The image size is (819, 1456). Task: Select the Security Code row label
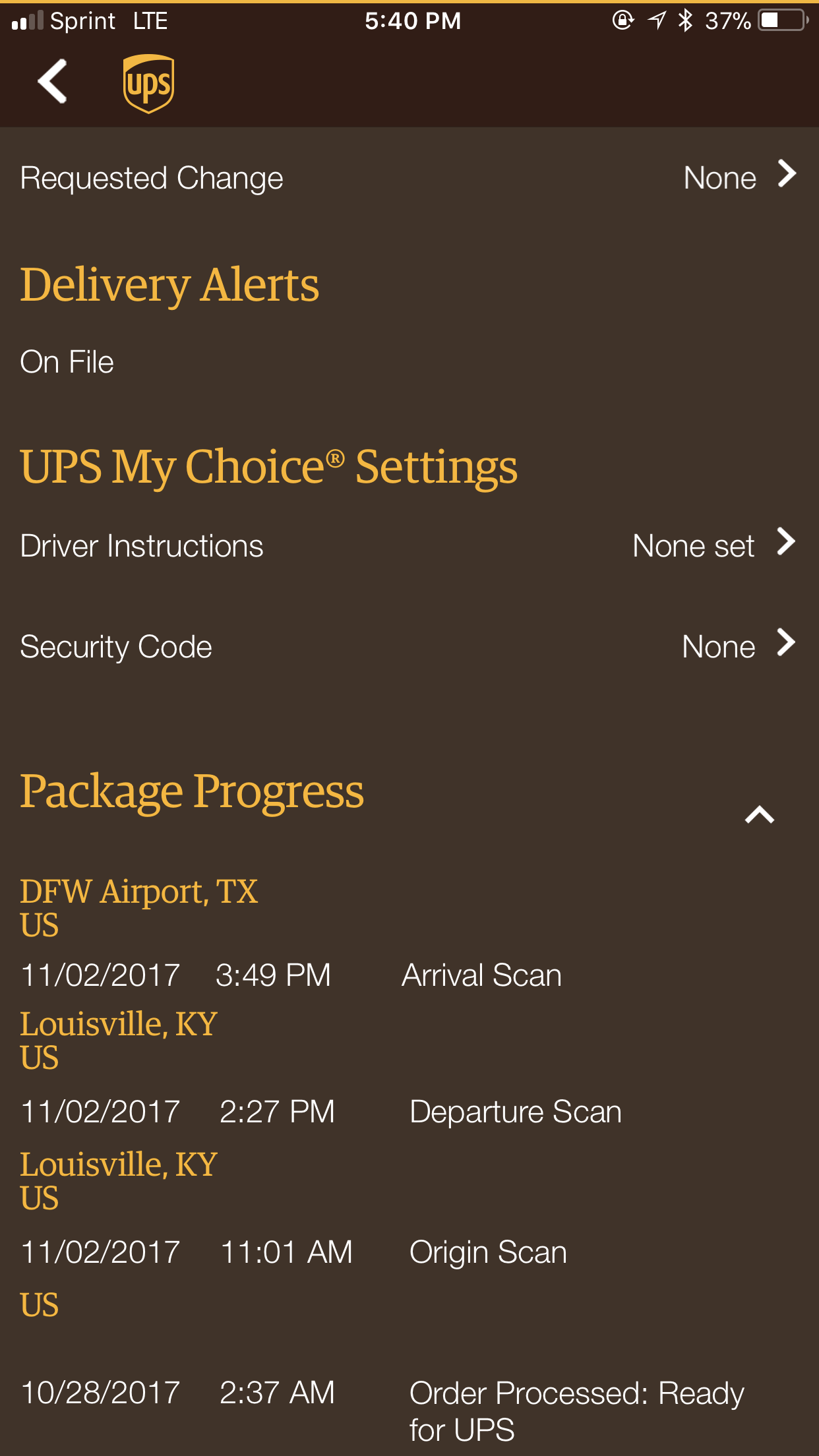coord(116,647)
